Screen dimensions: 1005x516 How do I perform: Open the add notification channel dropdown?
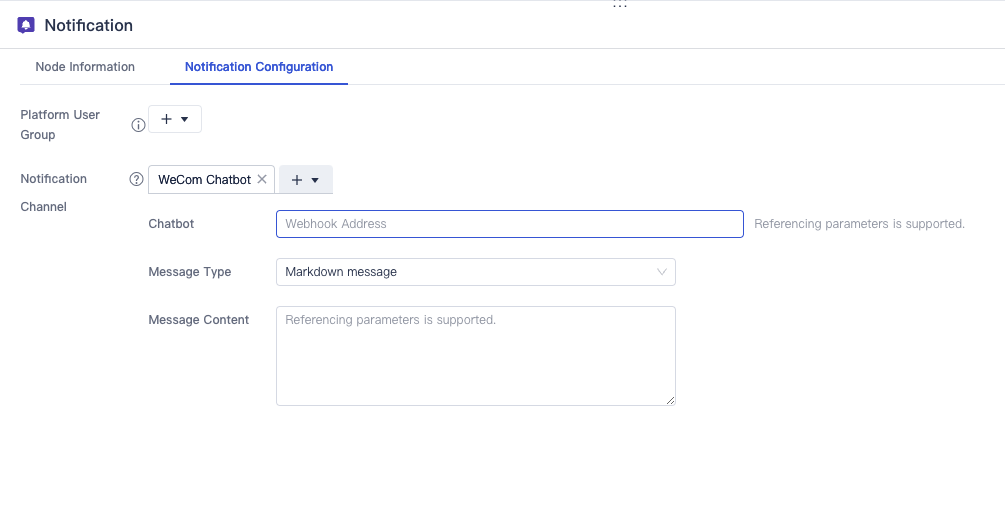pos(305,180)
